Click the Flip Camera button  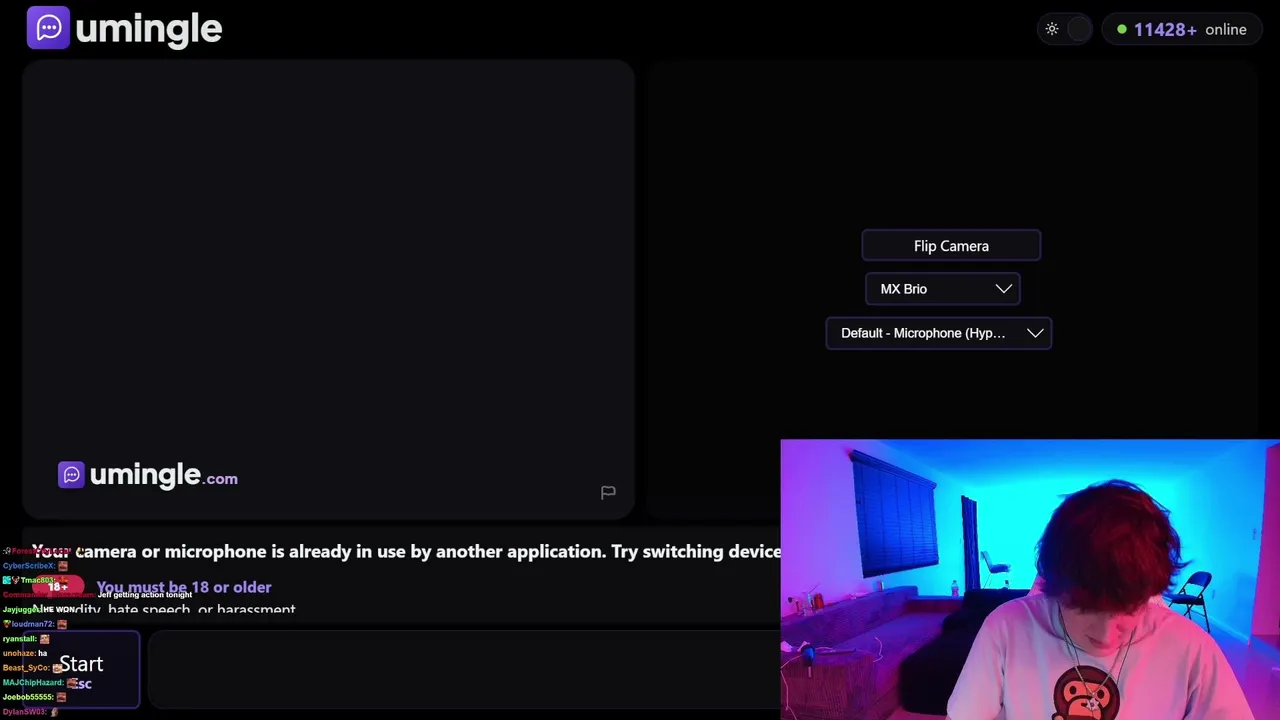coord(951,246)
